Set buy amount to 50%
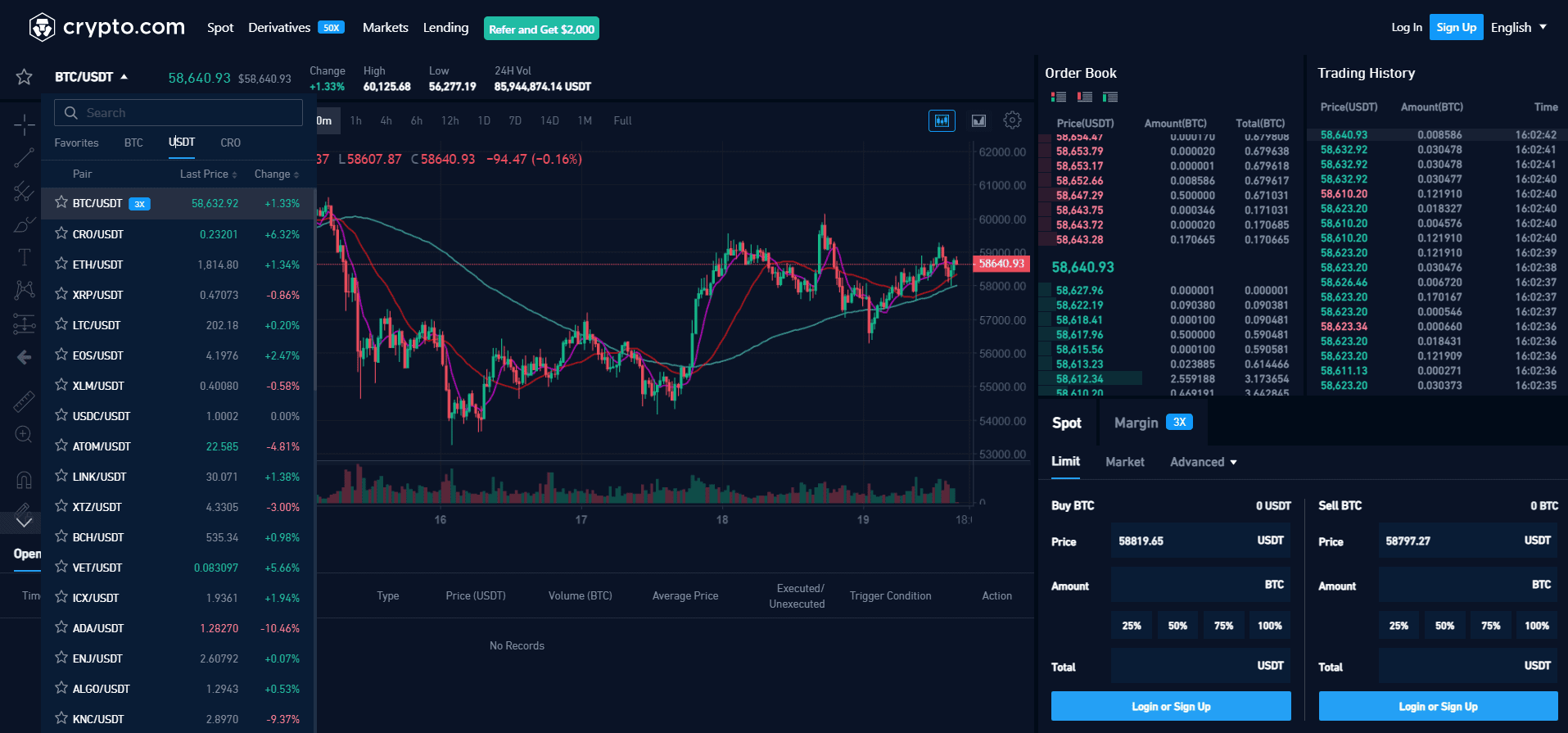The height and width of the screenshot is (733, 1568). (x=1177, y=626)
